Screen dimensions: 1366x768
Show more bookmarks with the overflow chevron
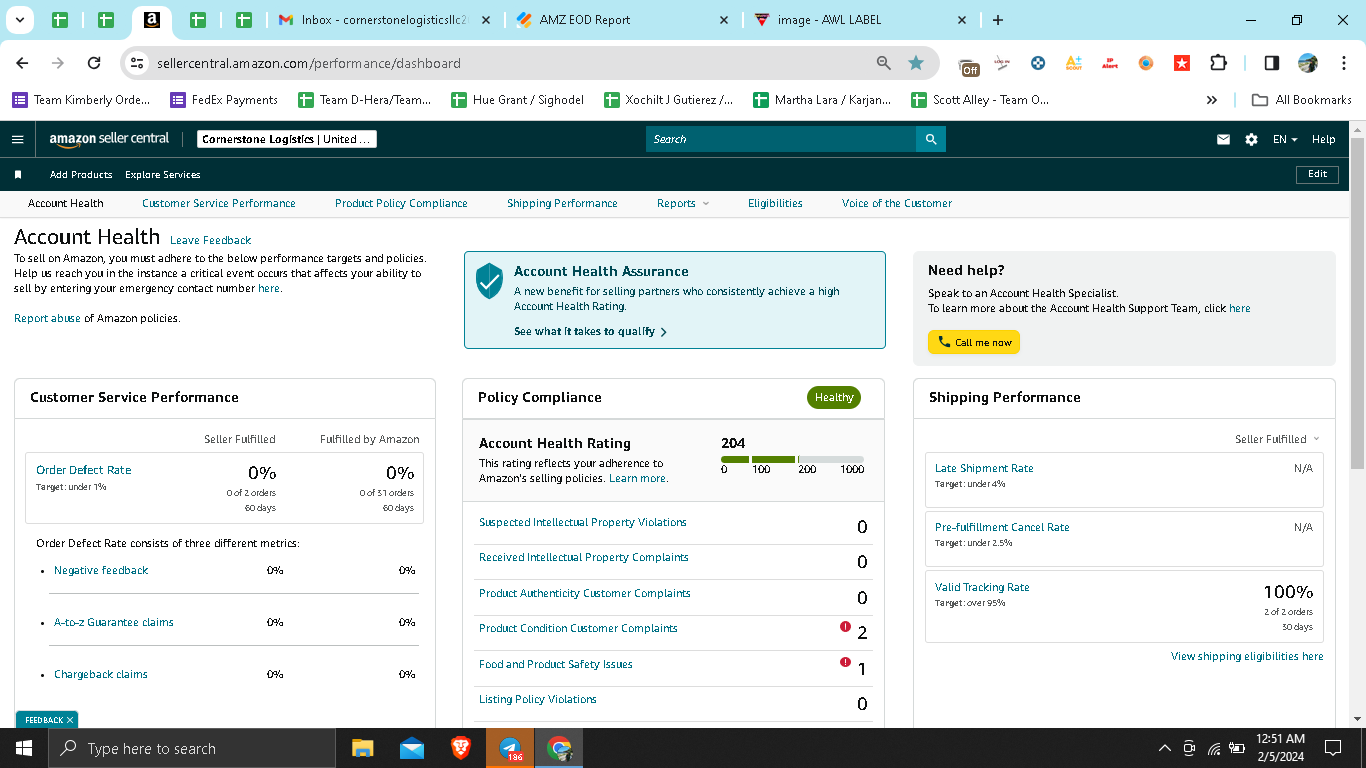tap(1212, 100)
